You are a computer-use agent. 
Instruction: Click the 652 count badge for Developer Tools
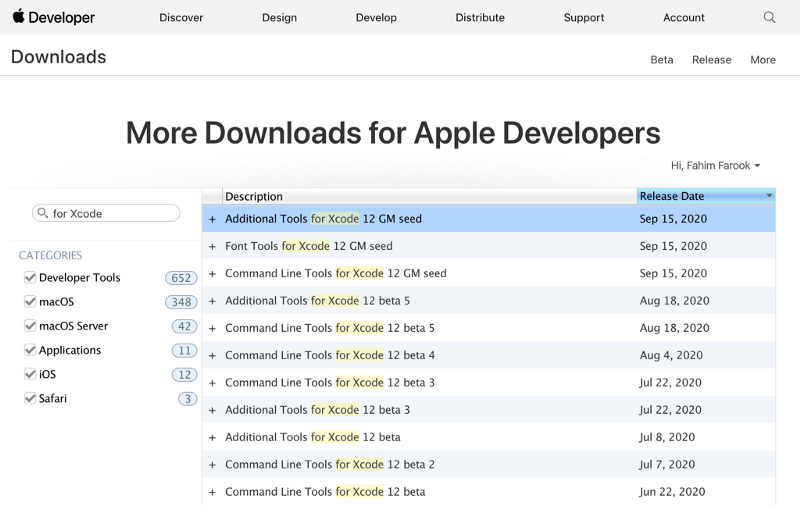(x=181, y=278)
